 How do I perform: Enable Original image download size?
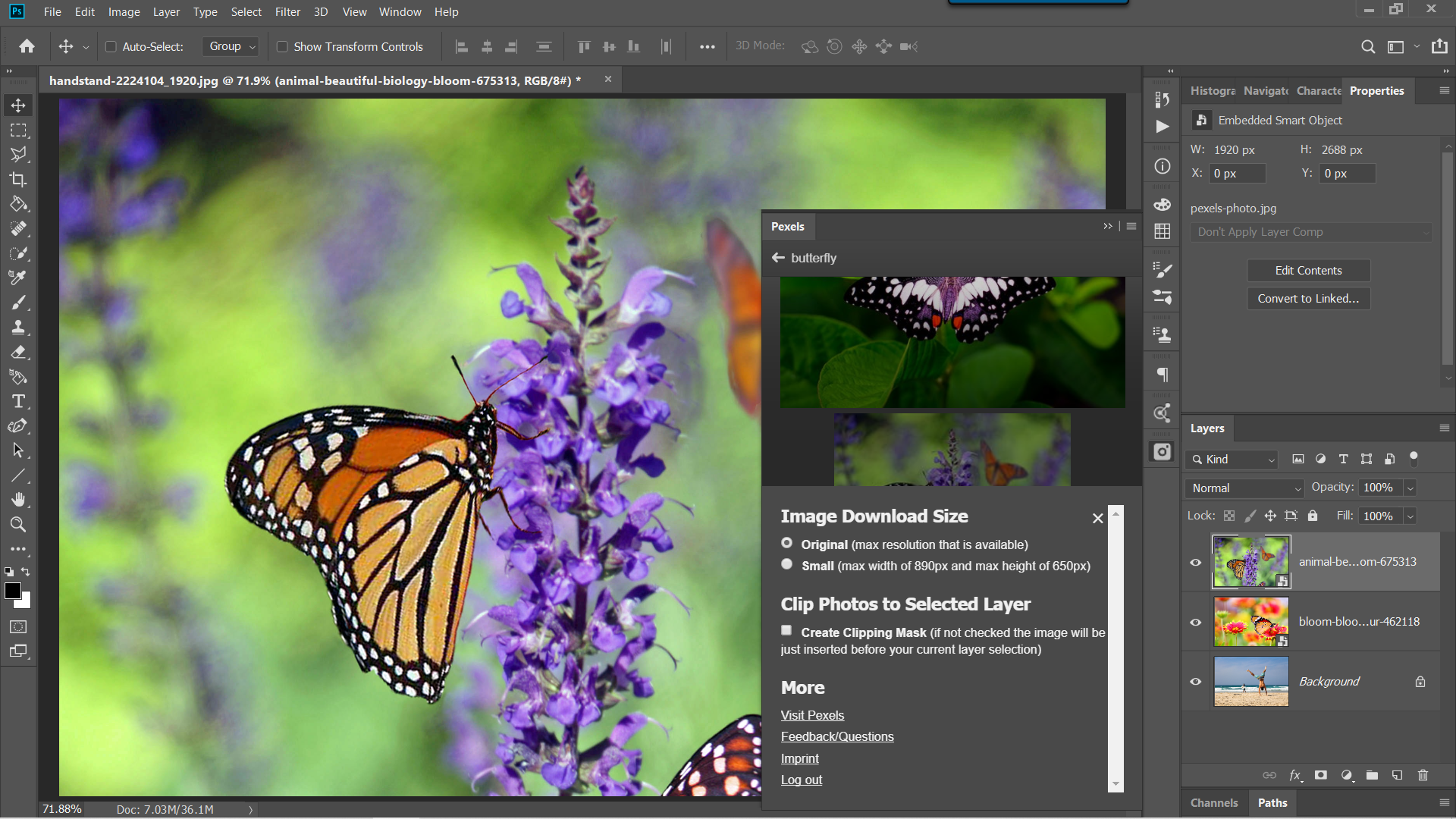pos(786,543)
